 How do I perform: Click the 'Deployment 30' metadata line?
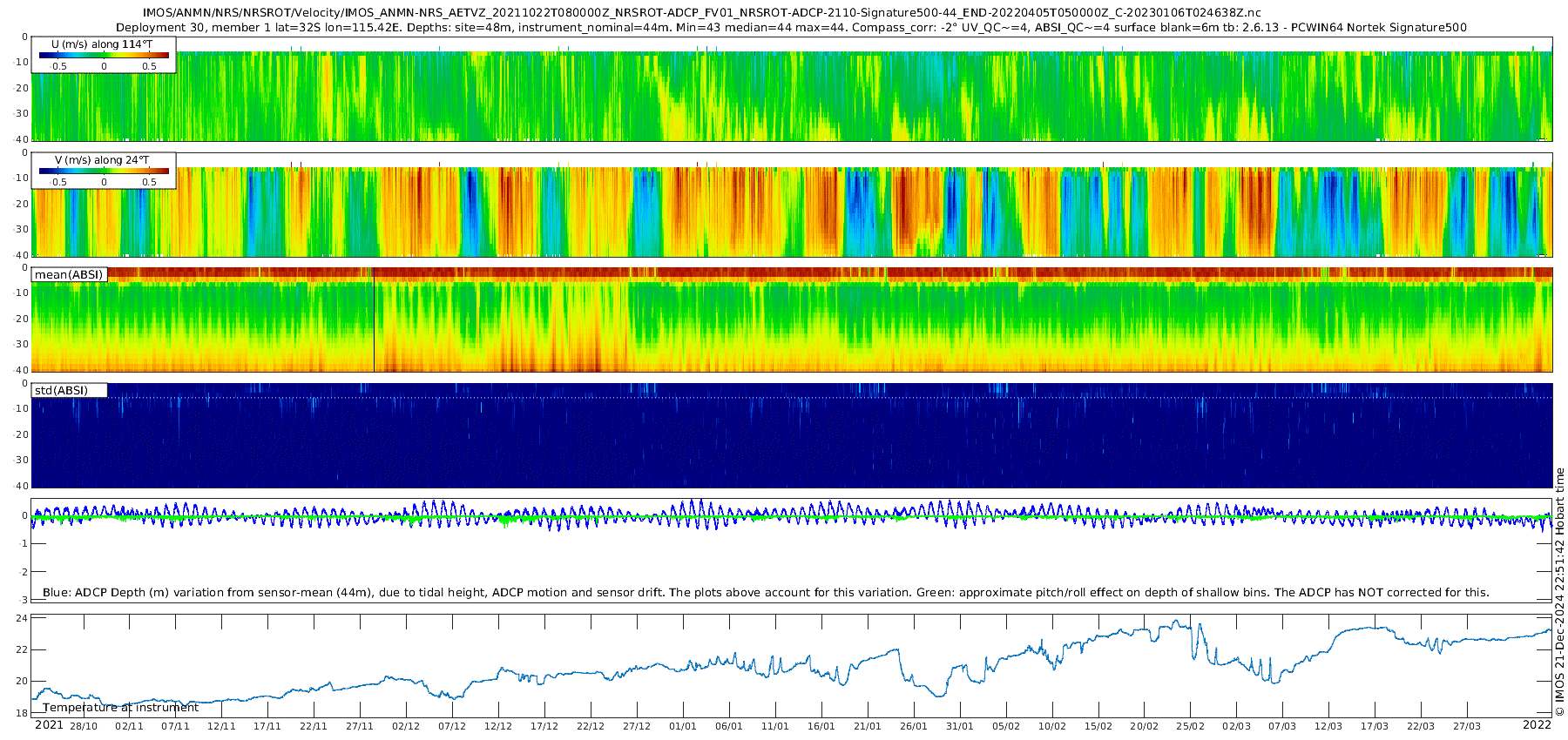791,28
